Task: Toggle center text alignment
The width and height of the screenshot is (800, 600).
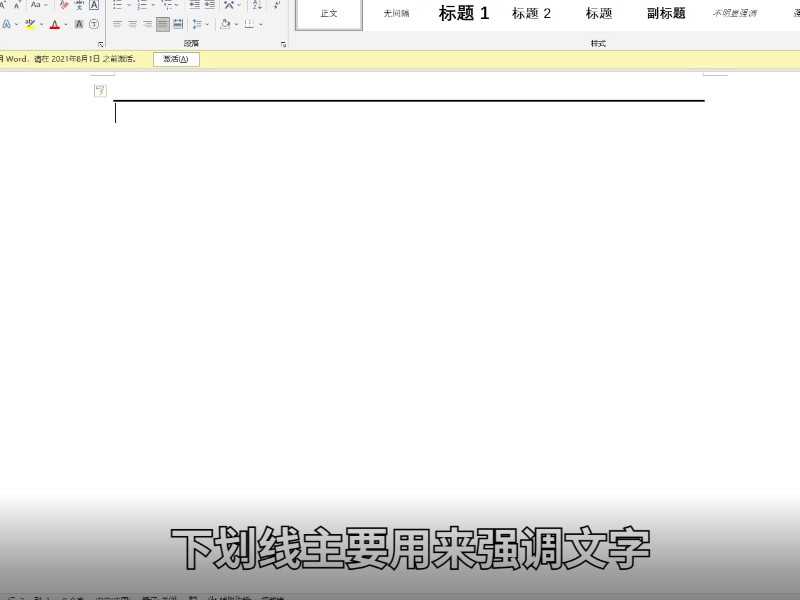Action: [132, 25]
